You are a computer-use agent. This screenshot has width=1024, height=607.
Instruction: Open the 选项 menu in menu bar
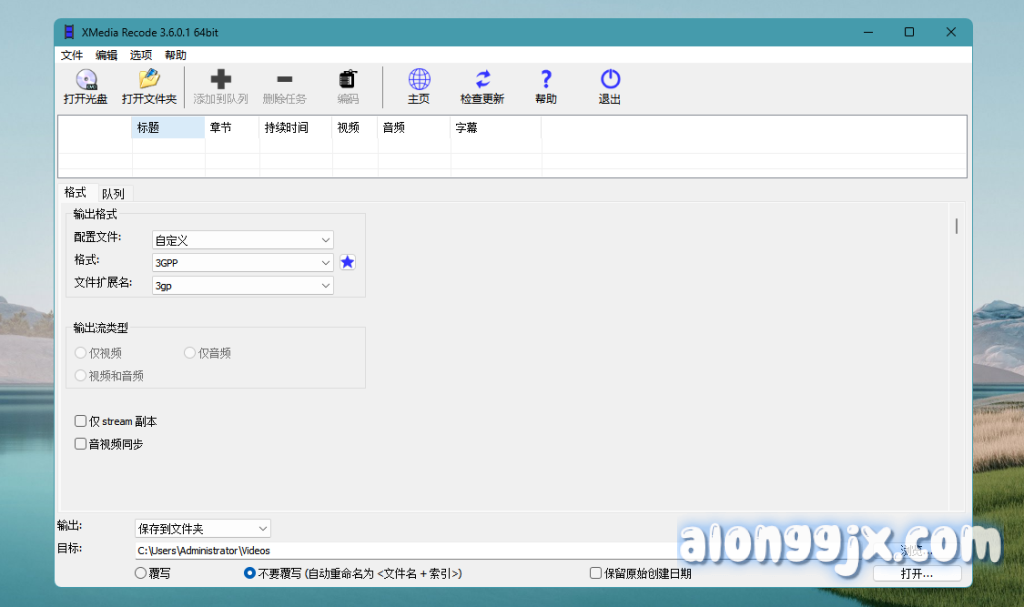(141, 55)
